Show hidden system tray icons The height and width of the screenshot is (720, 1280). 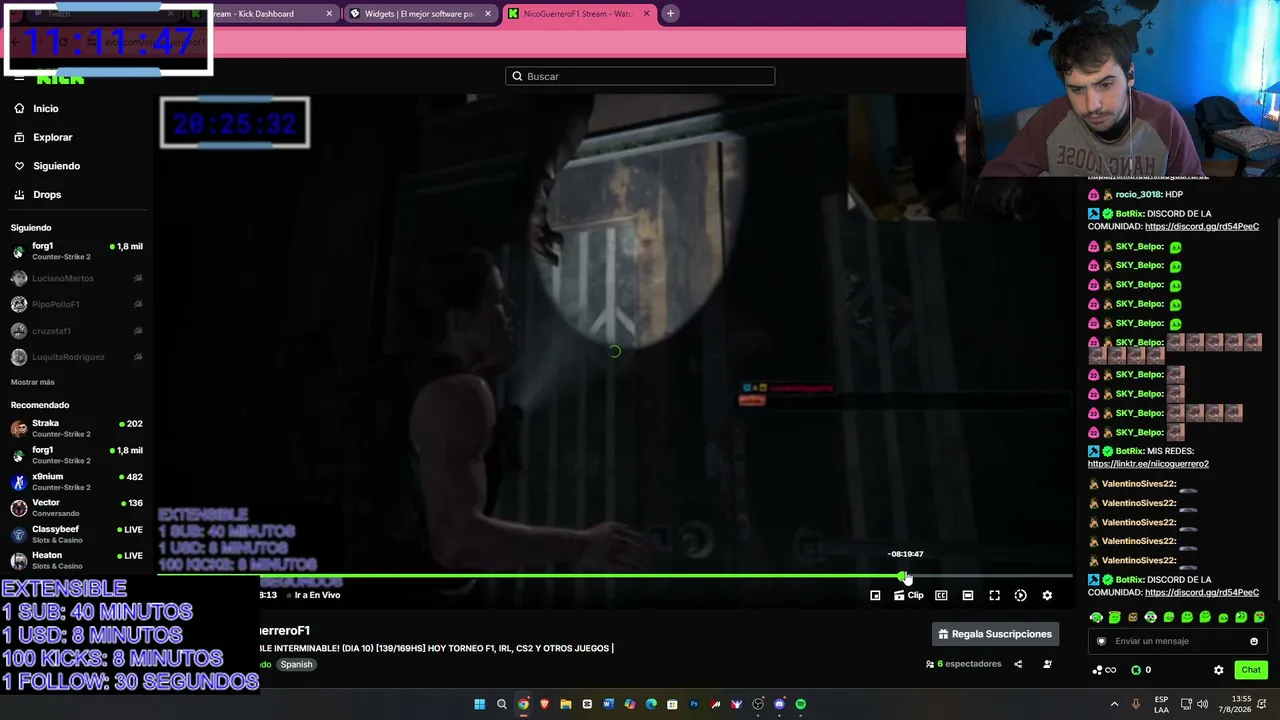click(1114, 704)
